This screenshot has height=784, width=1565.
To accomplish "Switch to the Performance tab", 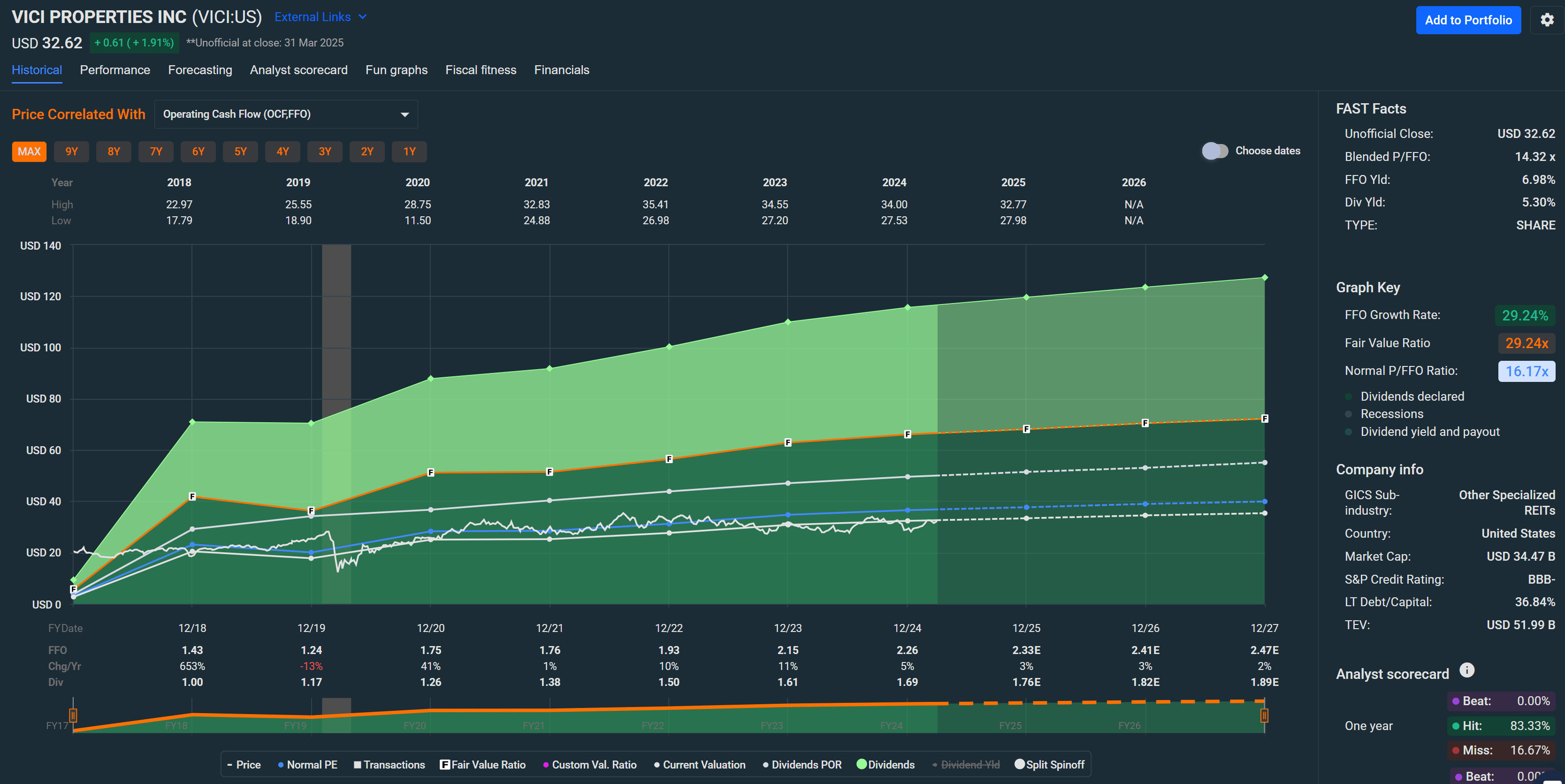I will tap(115, 70).
